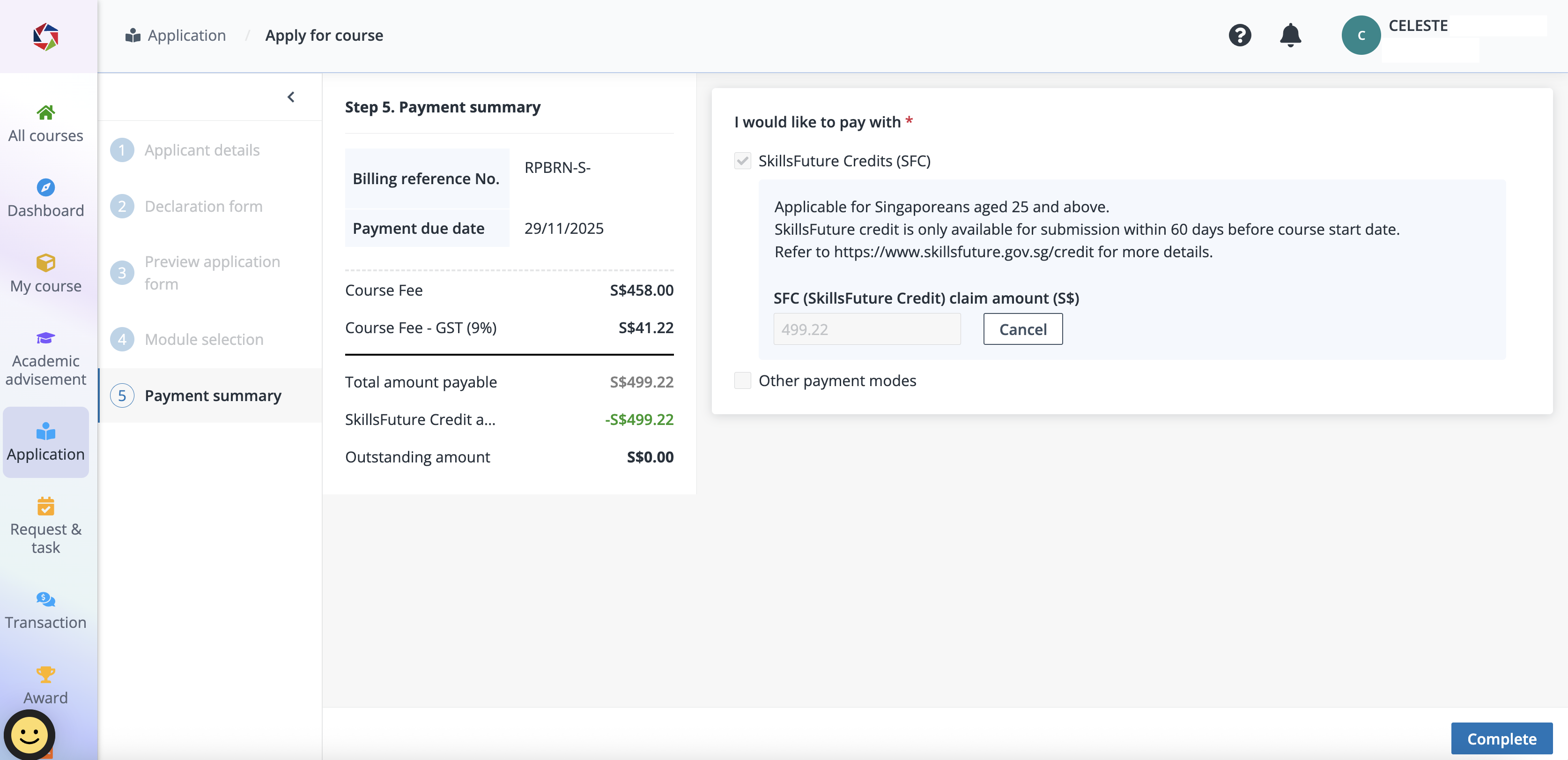The height and width of the screenshot is (760, 1568).
Task: Go to the Dashboard via its compass icon
Action: pyautogui.click(x=46, y=198)
